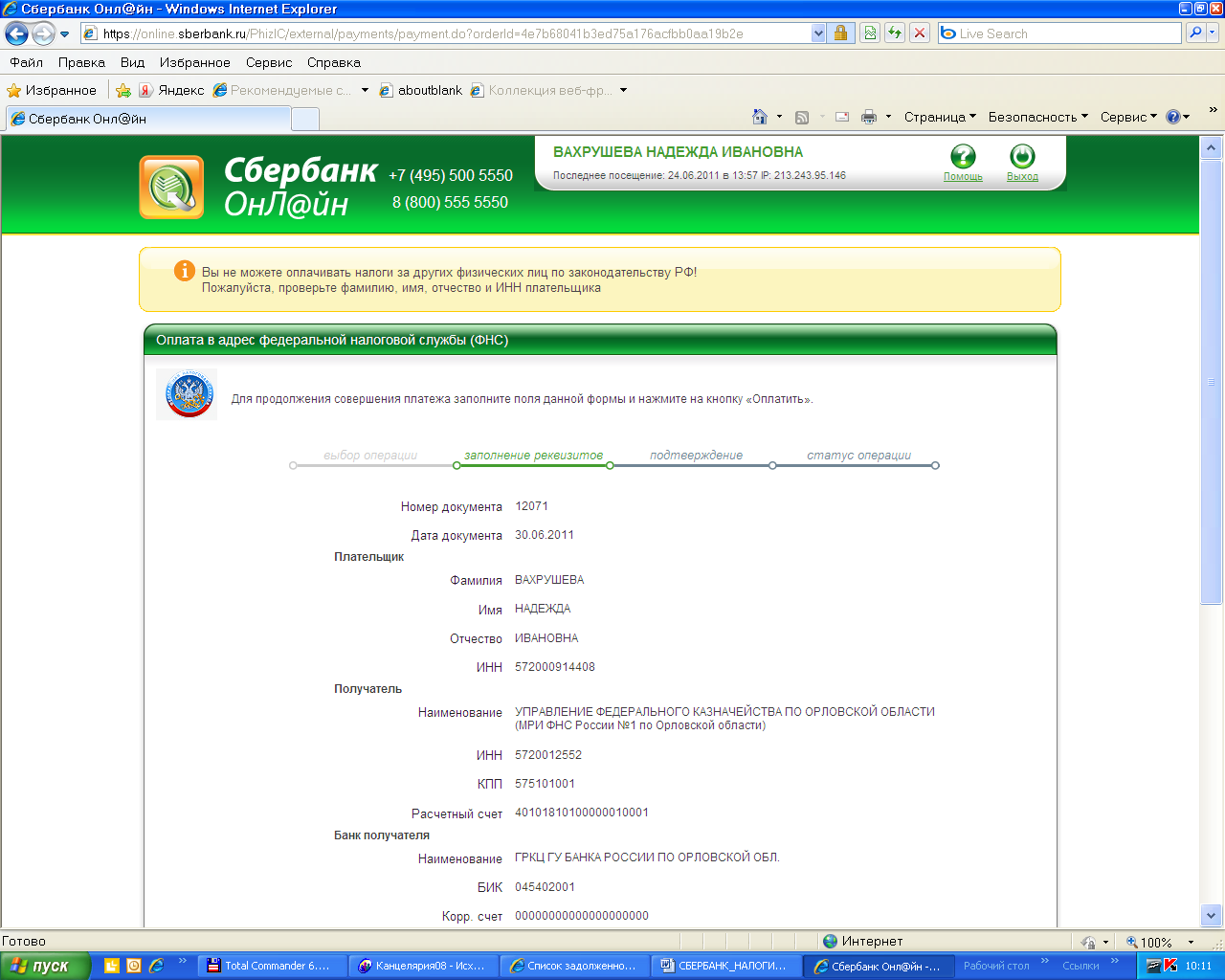The image size is (1225, 980).
Task: Open the Яндекс favorites link
Action: click(171, 90)
